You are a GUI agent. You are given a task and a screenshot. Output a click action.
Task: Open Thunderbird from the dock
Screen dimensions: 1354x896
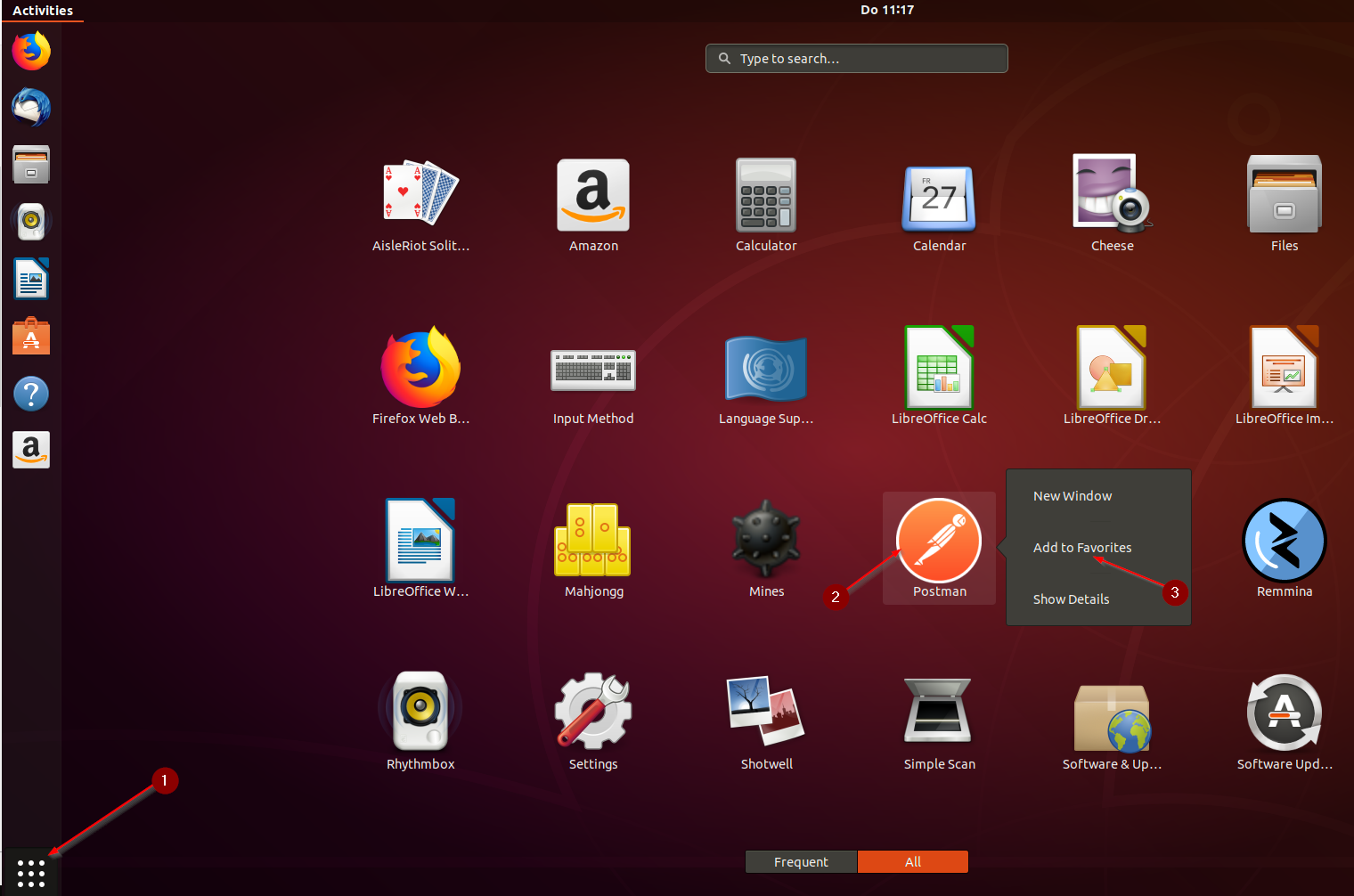(31, 108)
